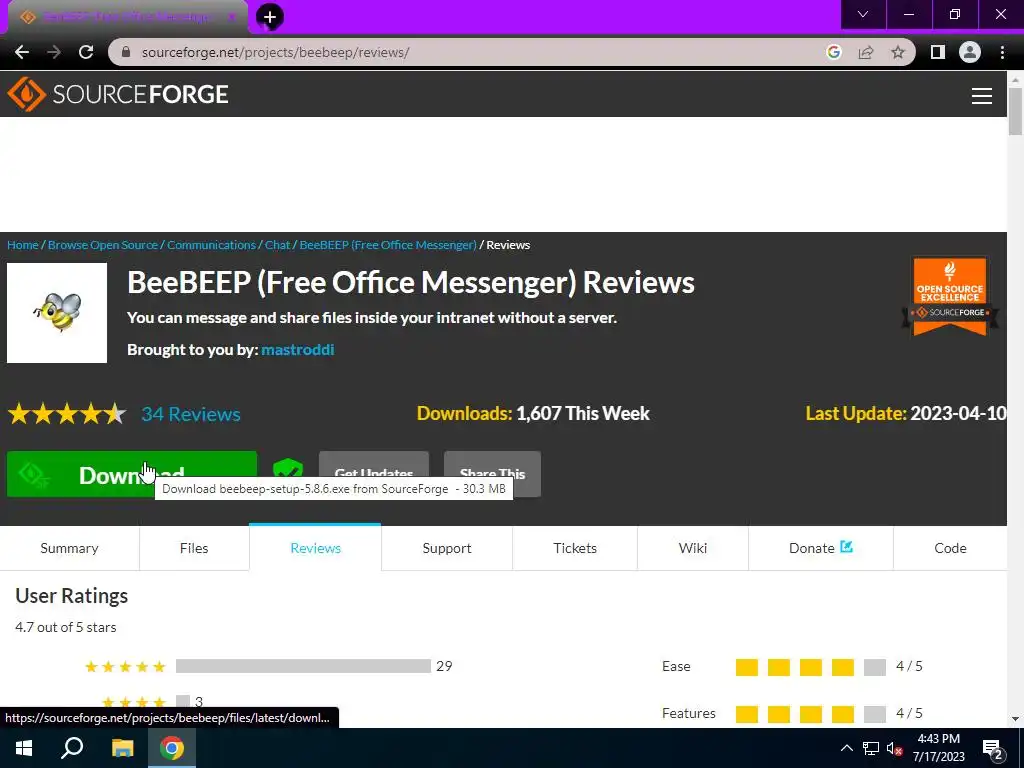Select the Reviews tab
Screen dimensions: 1024x768
tap(315, 548)
